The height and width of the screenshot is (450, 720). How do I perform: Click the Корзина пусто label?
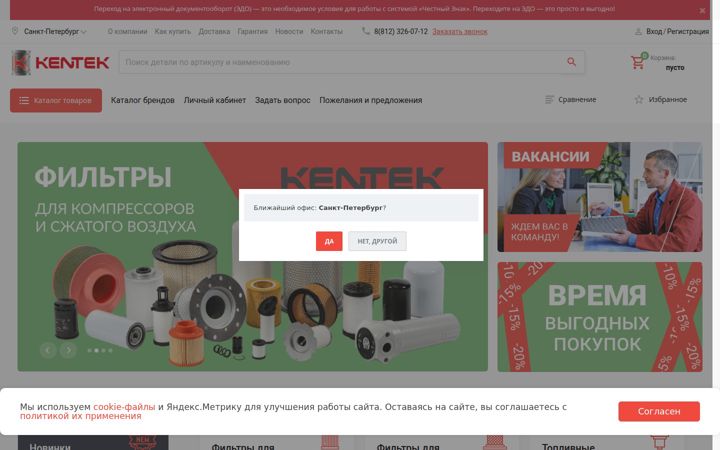pyautogui.click(x=667, y=62)
